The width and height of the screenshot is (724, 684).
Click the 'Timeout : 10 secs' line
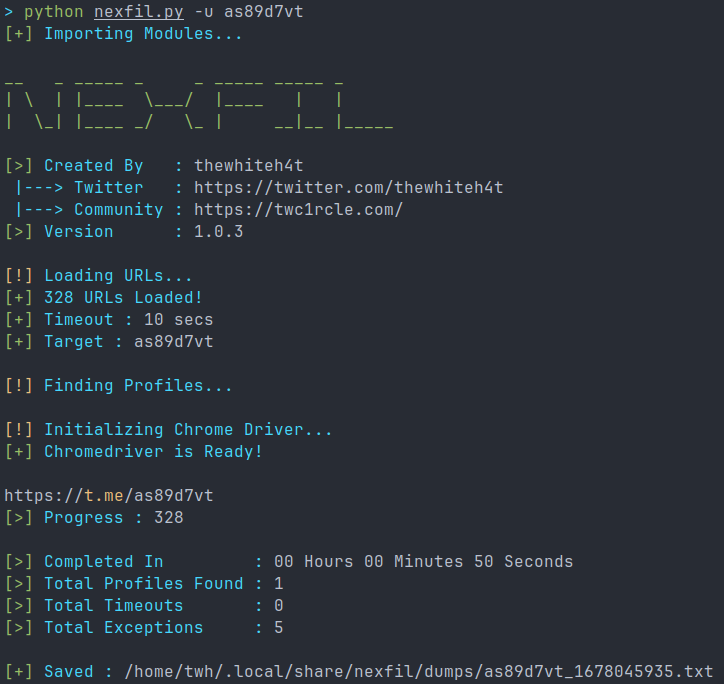point(109,320)
